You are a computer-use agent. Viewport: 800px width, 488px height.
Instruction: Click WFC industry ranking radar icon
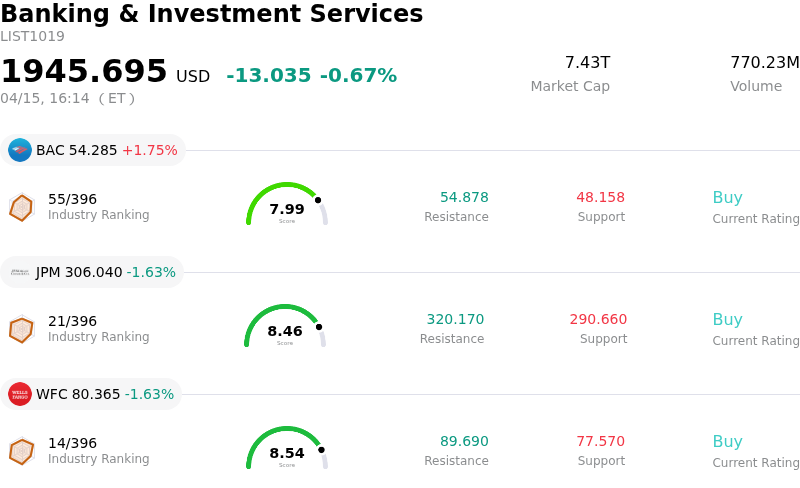coord(21,451)
